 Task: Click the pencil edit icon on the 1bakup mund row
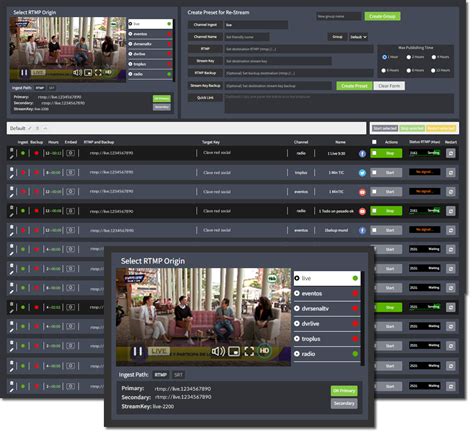pos(12,234)
